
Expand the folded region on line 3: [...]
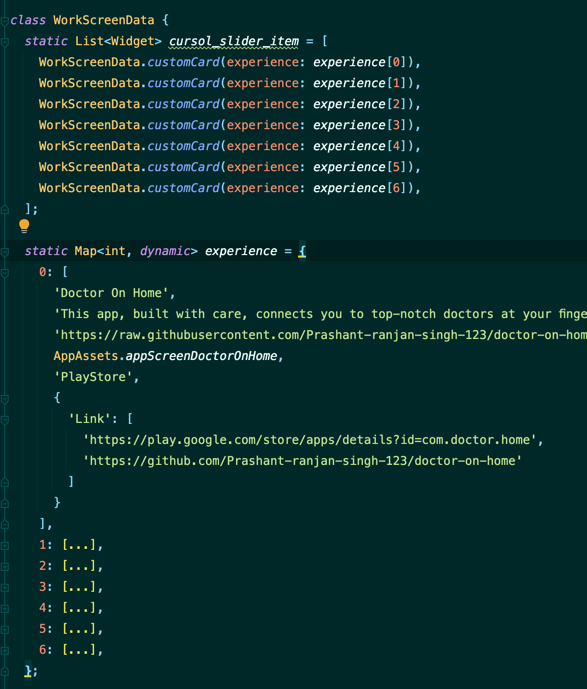(x=79, y=587)
